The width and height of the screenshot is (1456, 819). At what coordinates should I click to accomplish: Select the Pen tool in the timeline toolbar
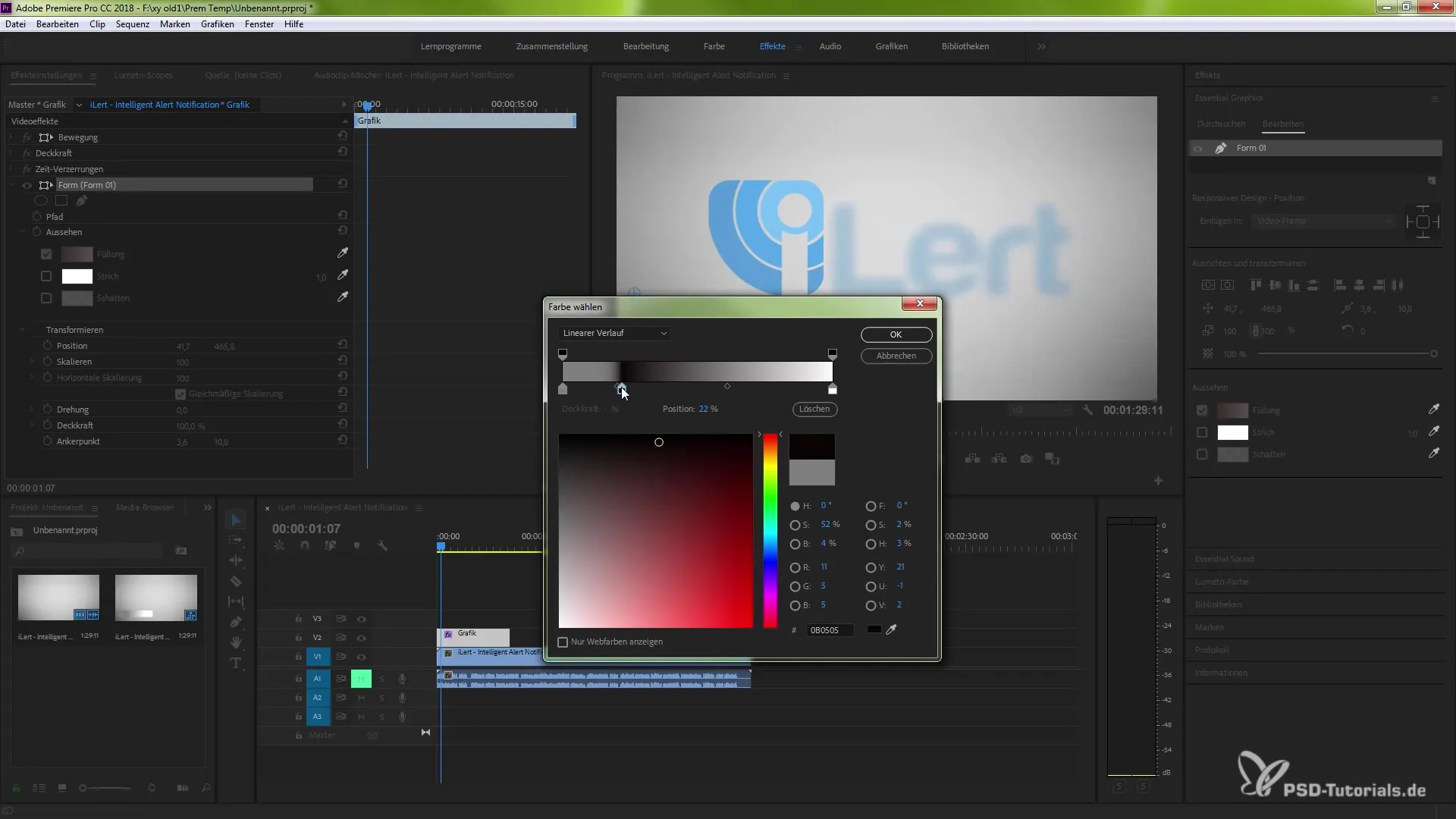236,622
